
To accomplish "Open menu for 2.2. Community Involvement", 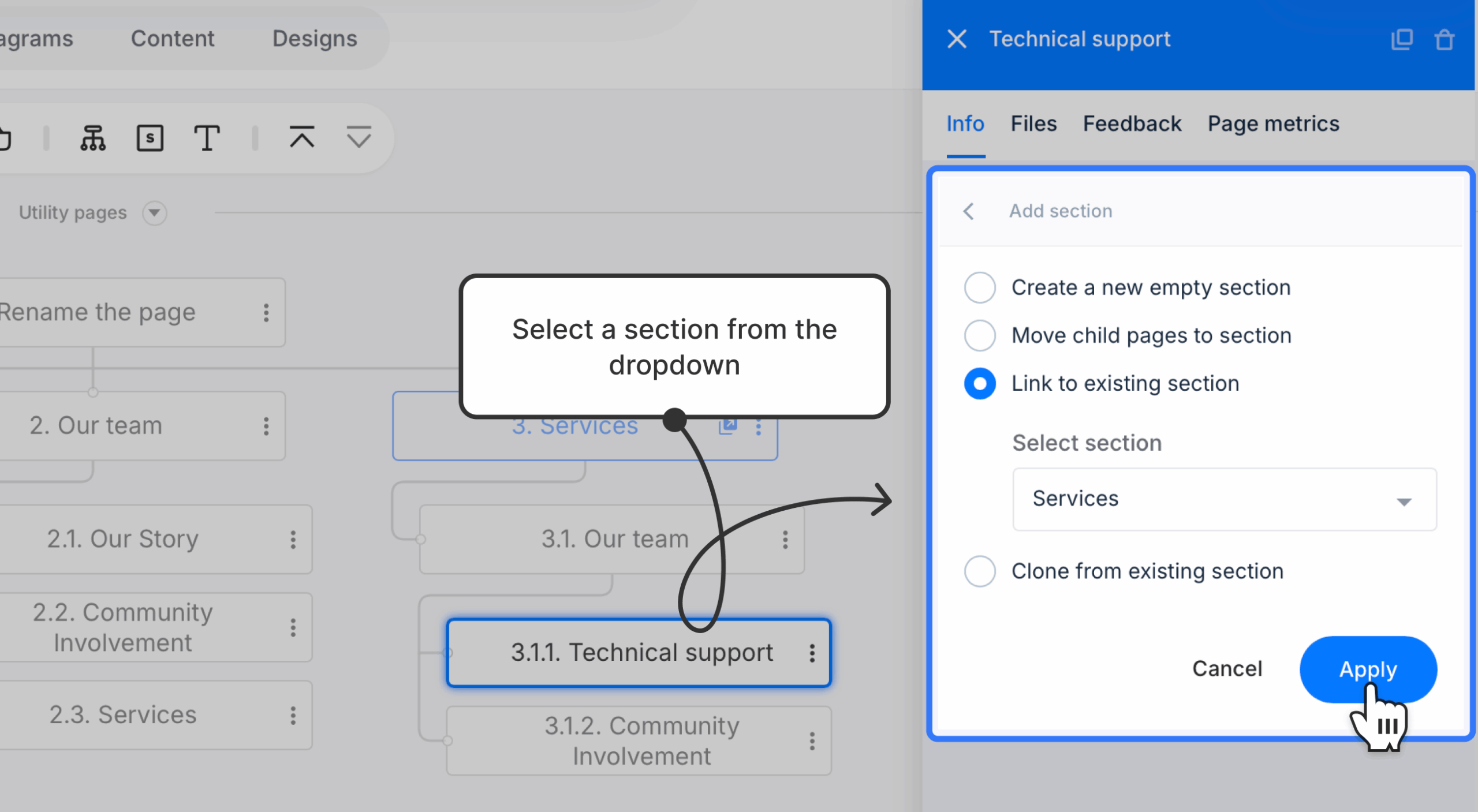I will point(293,627).
